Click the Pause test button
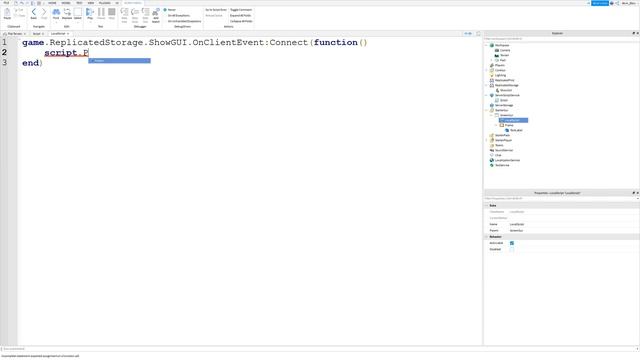This screenshot has height=360, width=640. 101,13
